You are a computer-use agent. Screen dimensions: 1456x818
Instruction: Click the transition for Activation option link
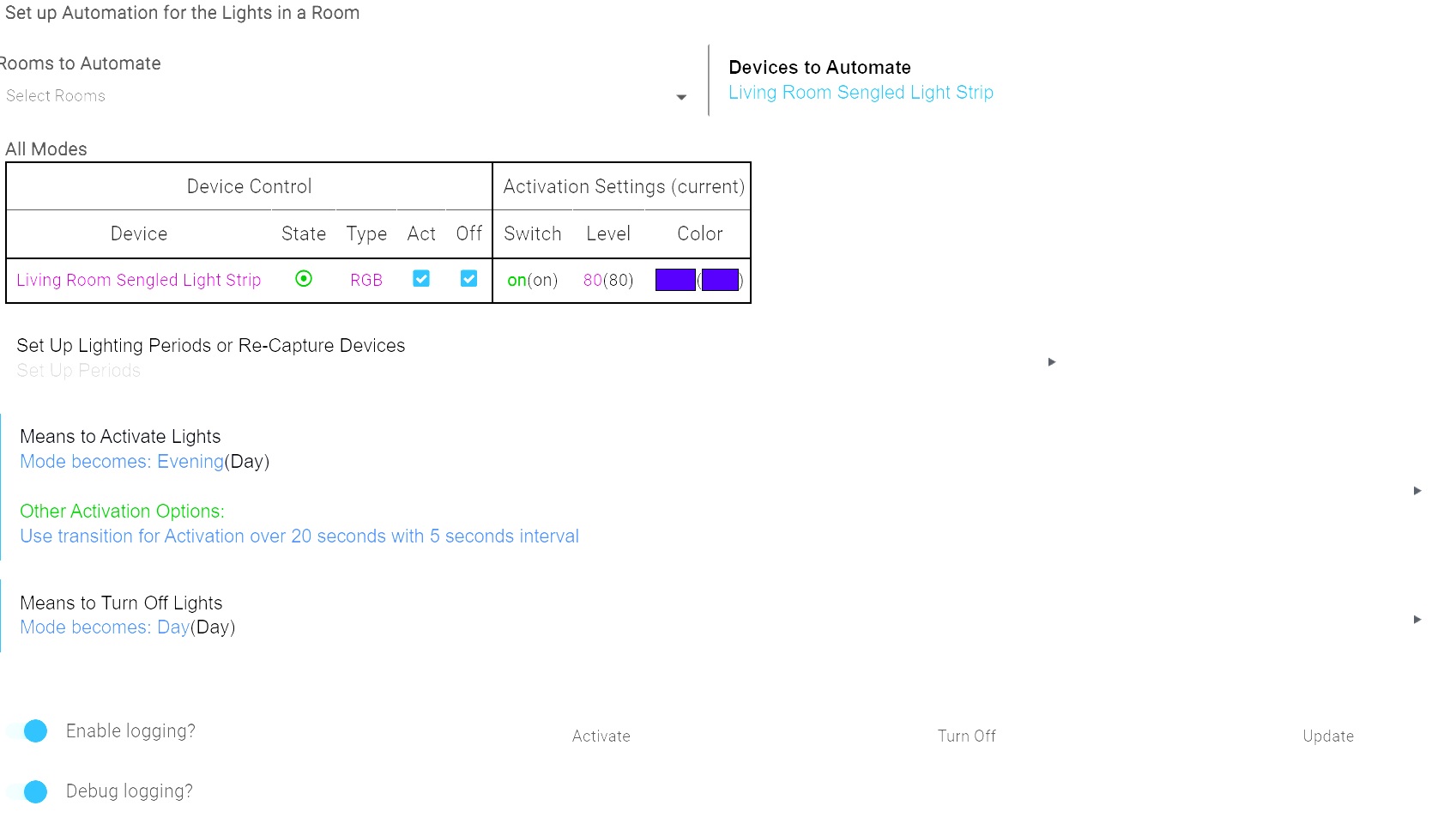299,536
